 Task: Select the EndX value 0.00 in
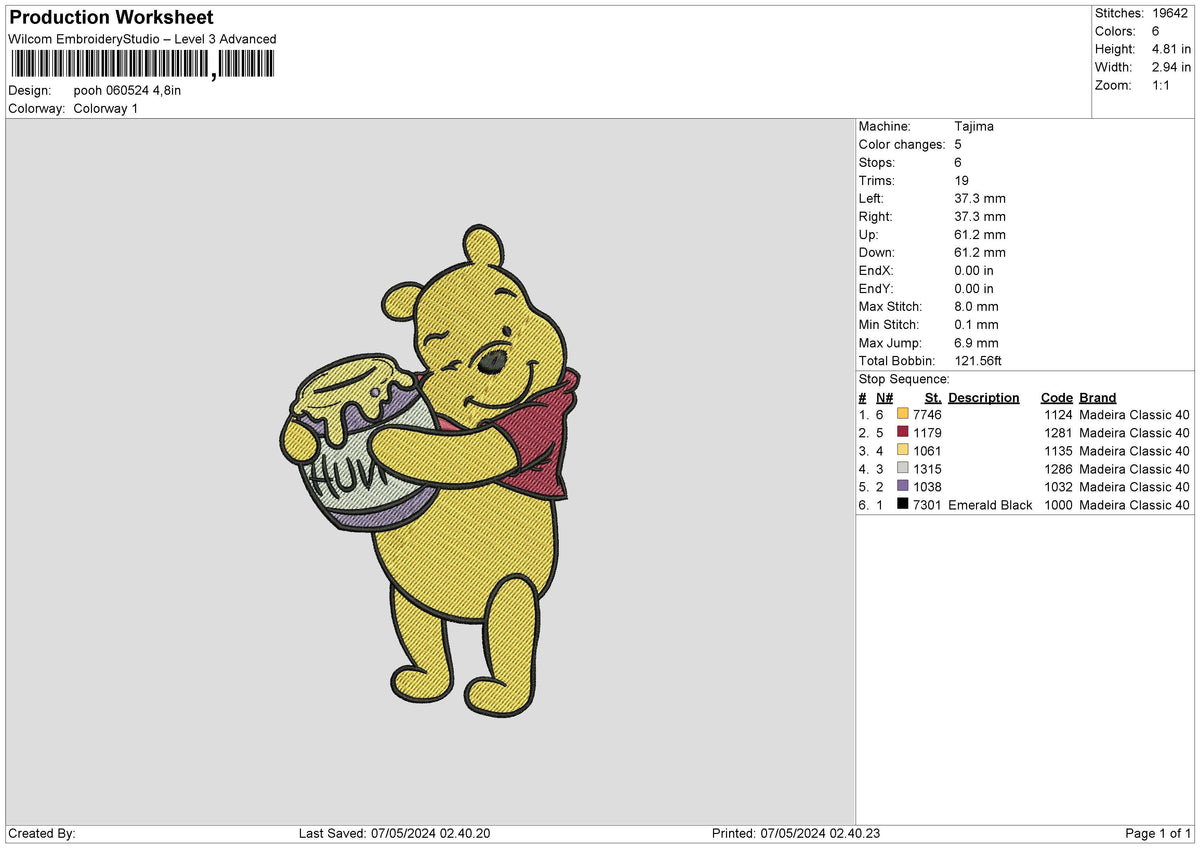click(974, 271)
